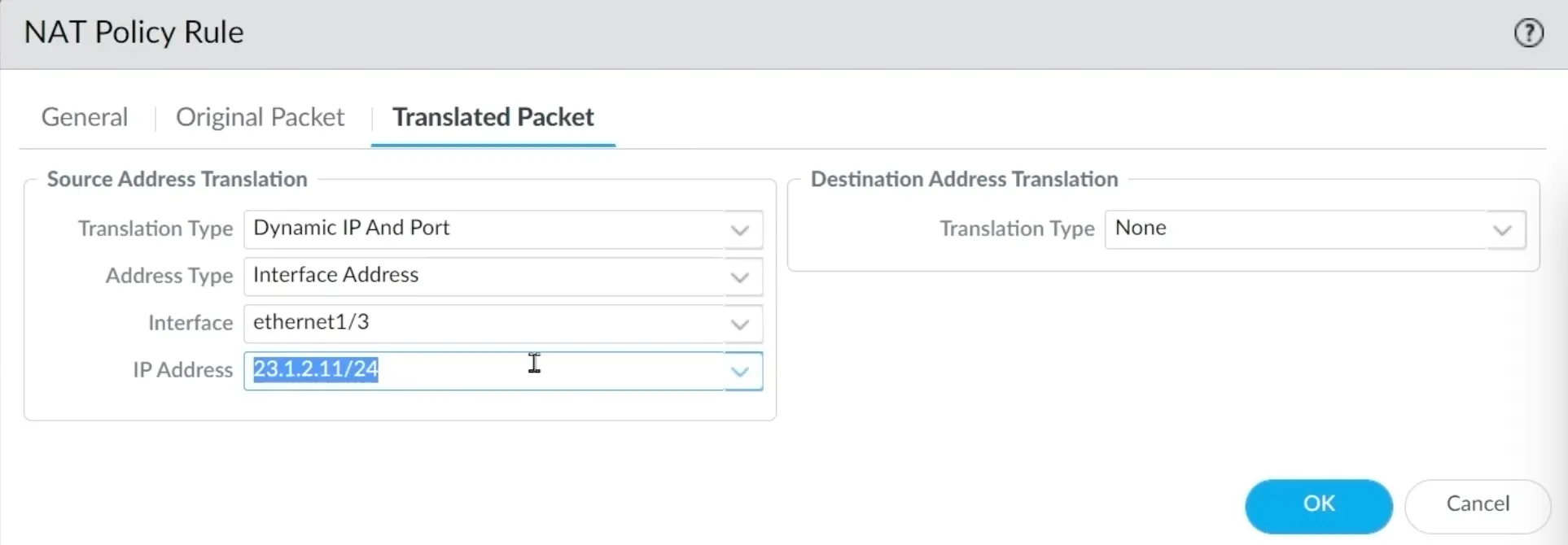1568x545 pixels.
Task: Click the Source Address Translation heading
Action: click(177, 179)
